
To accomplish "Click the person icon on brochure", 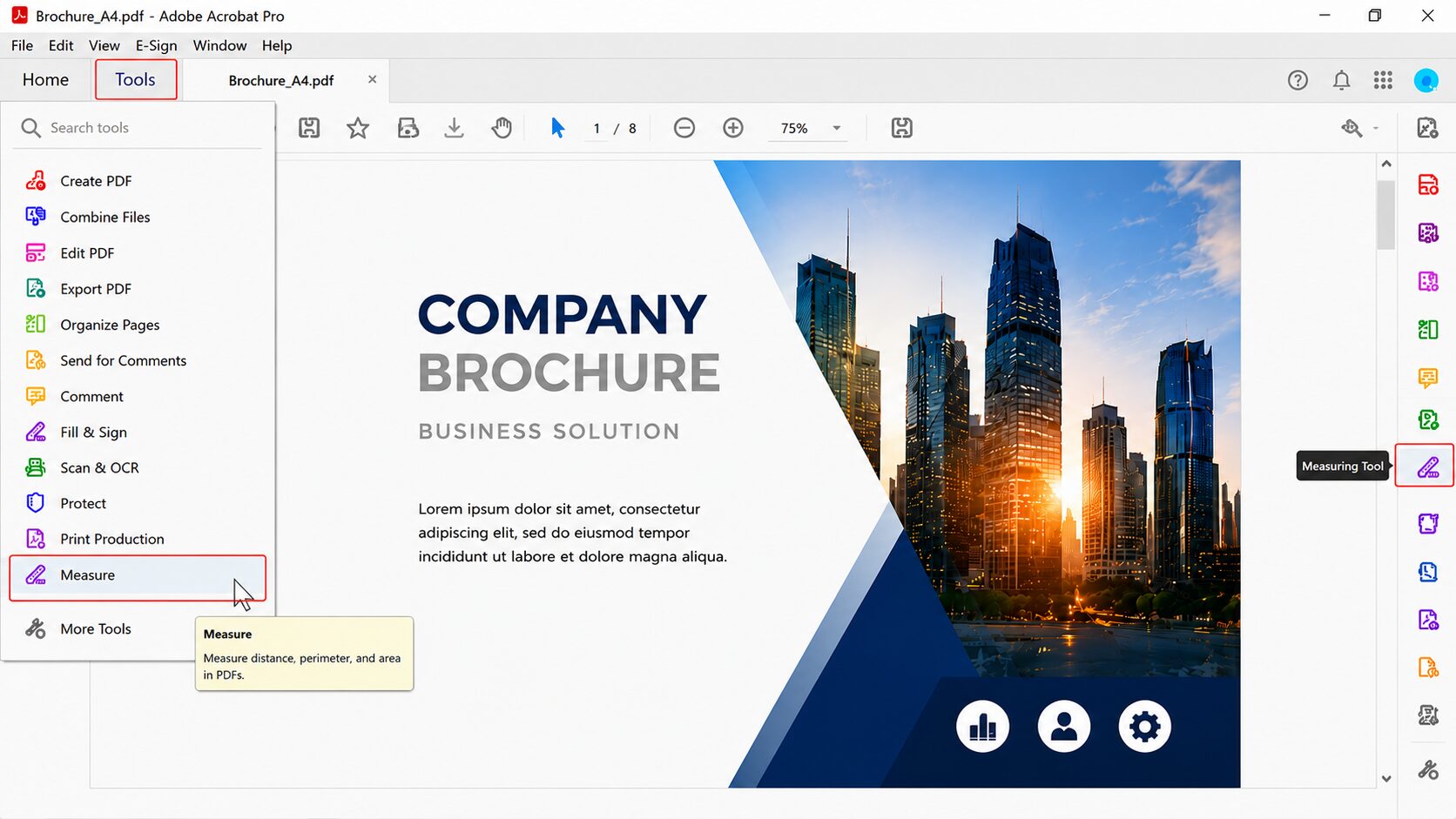I will (x=1064, y=726).
